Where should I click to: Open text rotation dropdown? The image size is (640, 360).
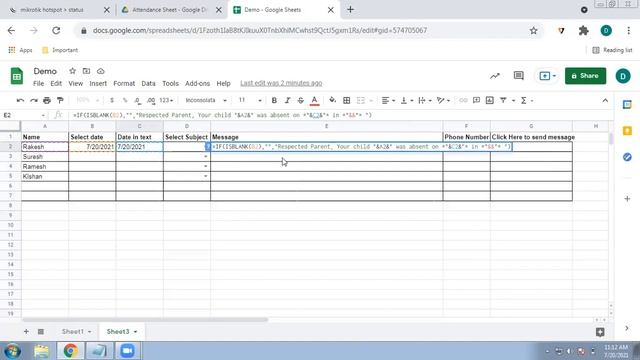pyautogui.click(x=443, y=100)
